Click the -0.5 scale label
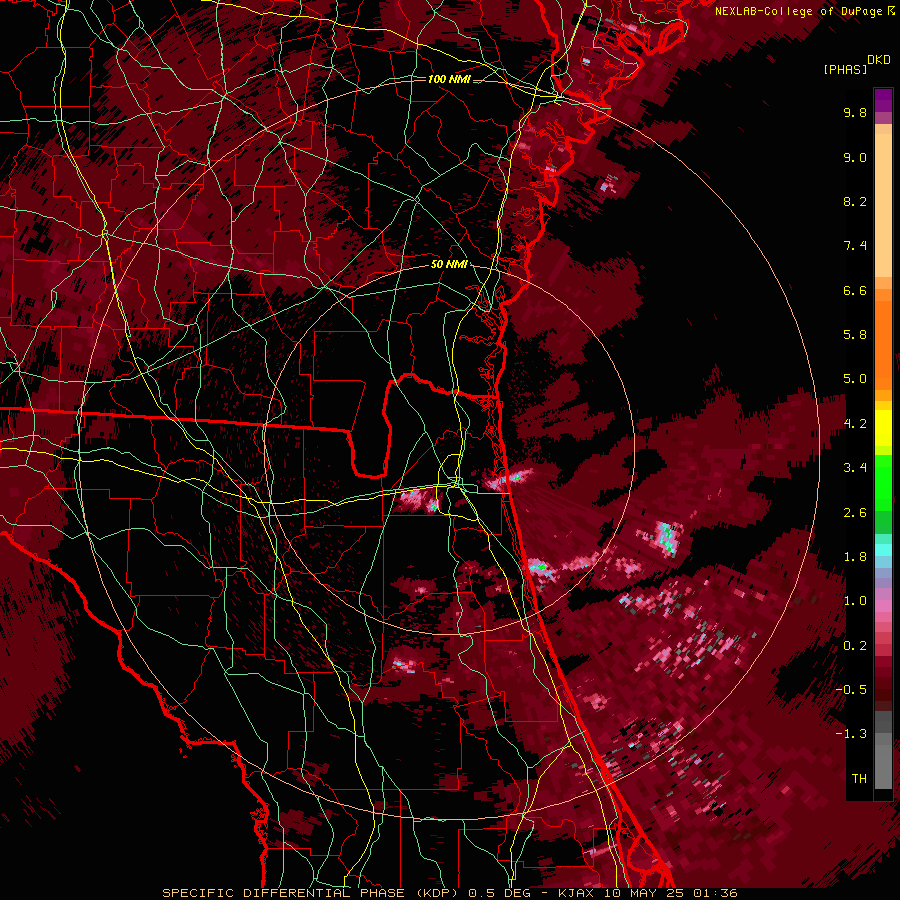Viewport: 900px width, 900px height. [x=851, y=689]
